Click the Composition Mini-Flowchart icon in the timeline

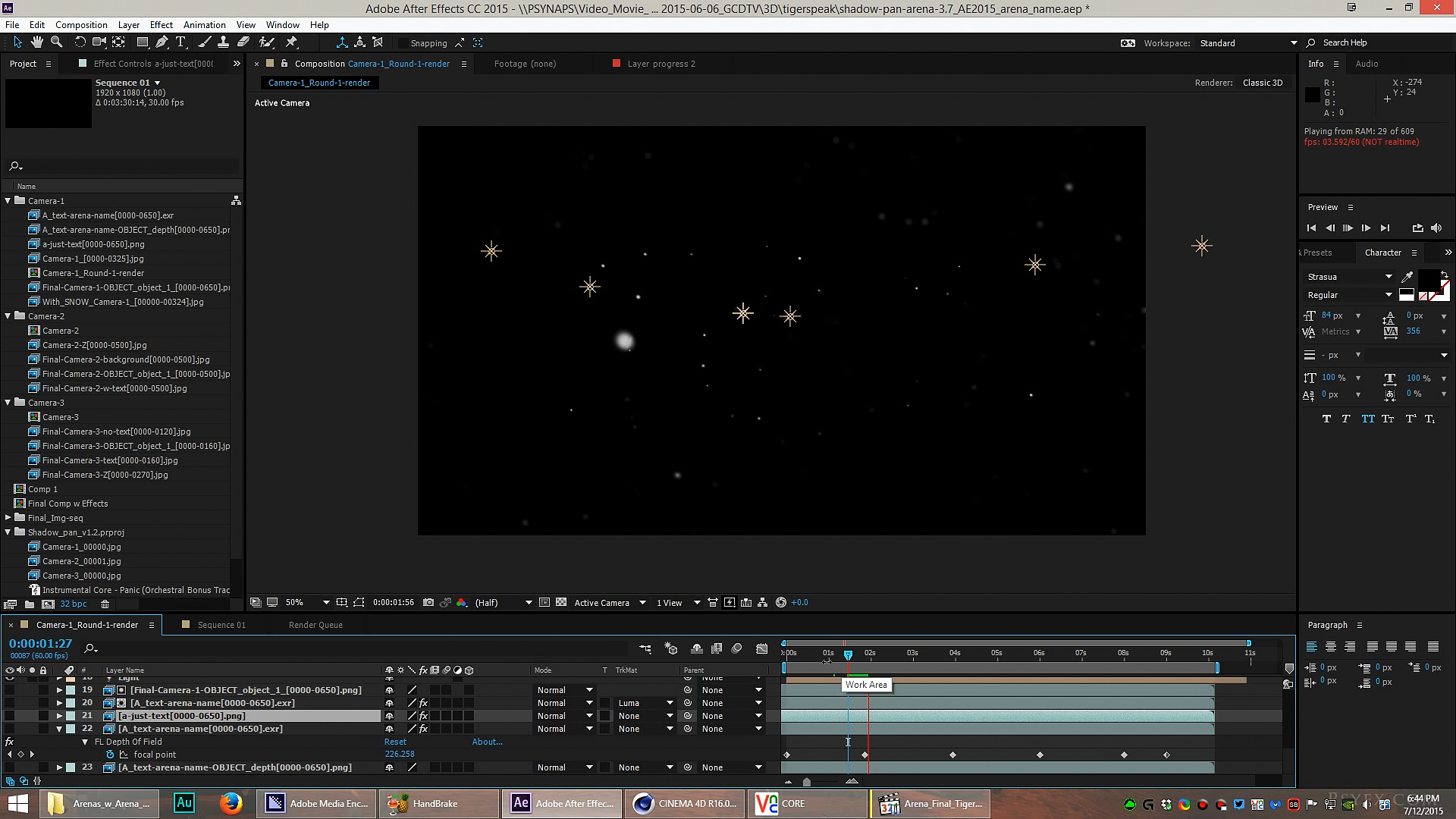point(645,648)
